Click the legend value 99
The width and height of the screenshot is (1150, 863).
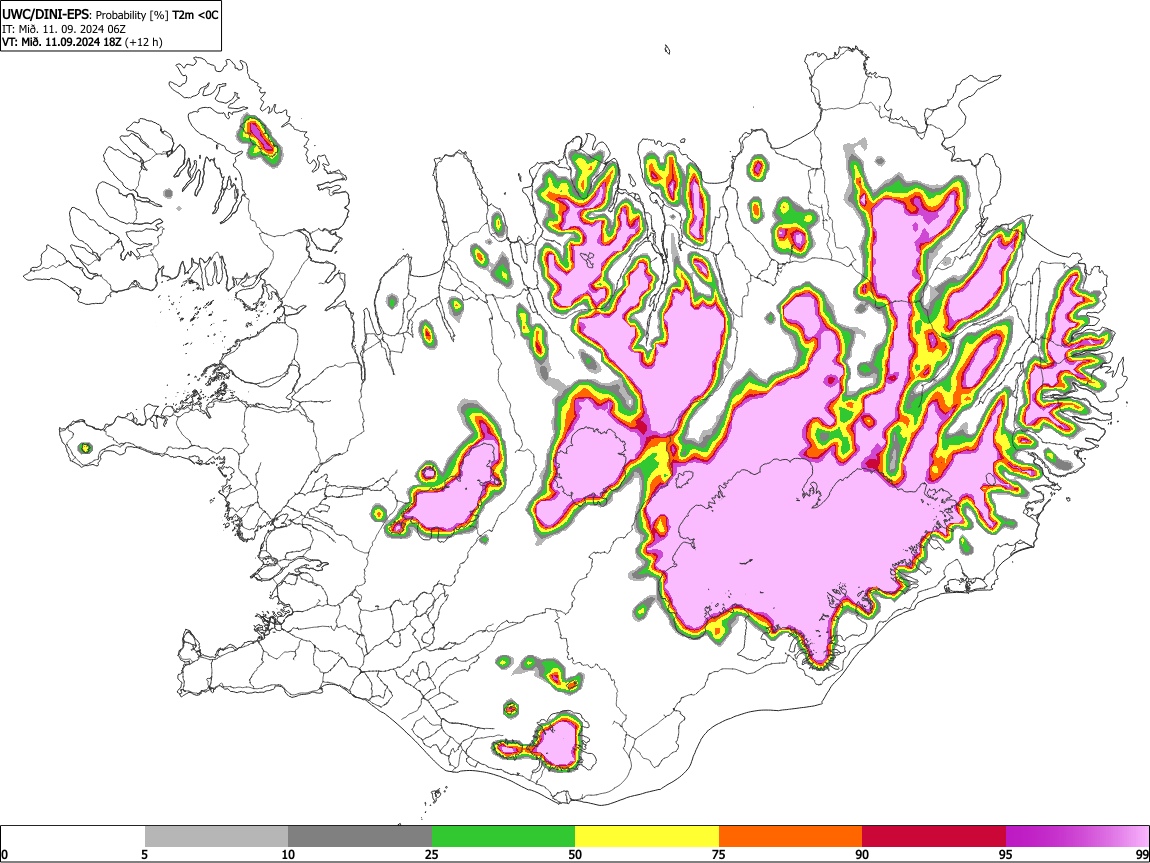1142,855
